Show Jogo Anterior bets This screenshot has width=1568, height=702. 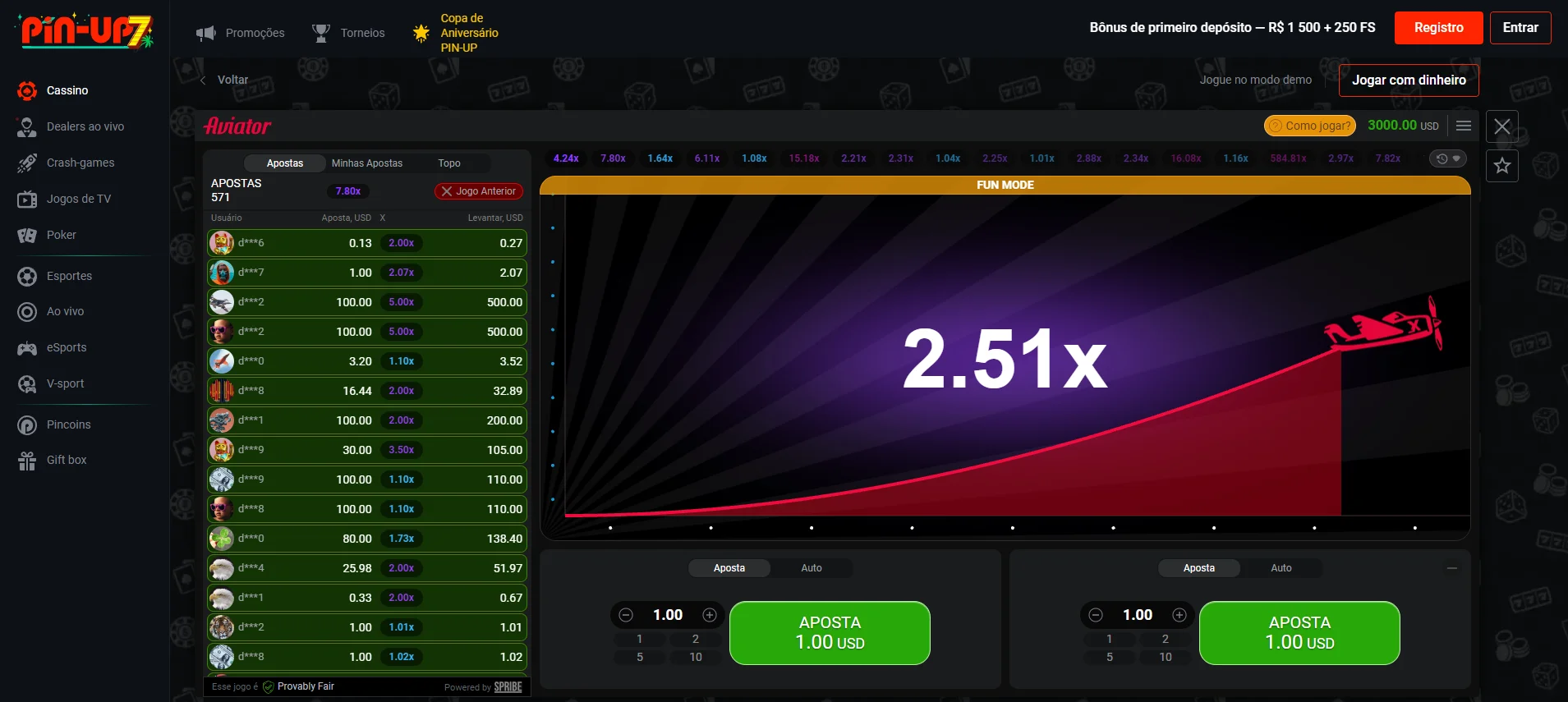point(479,191)
